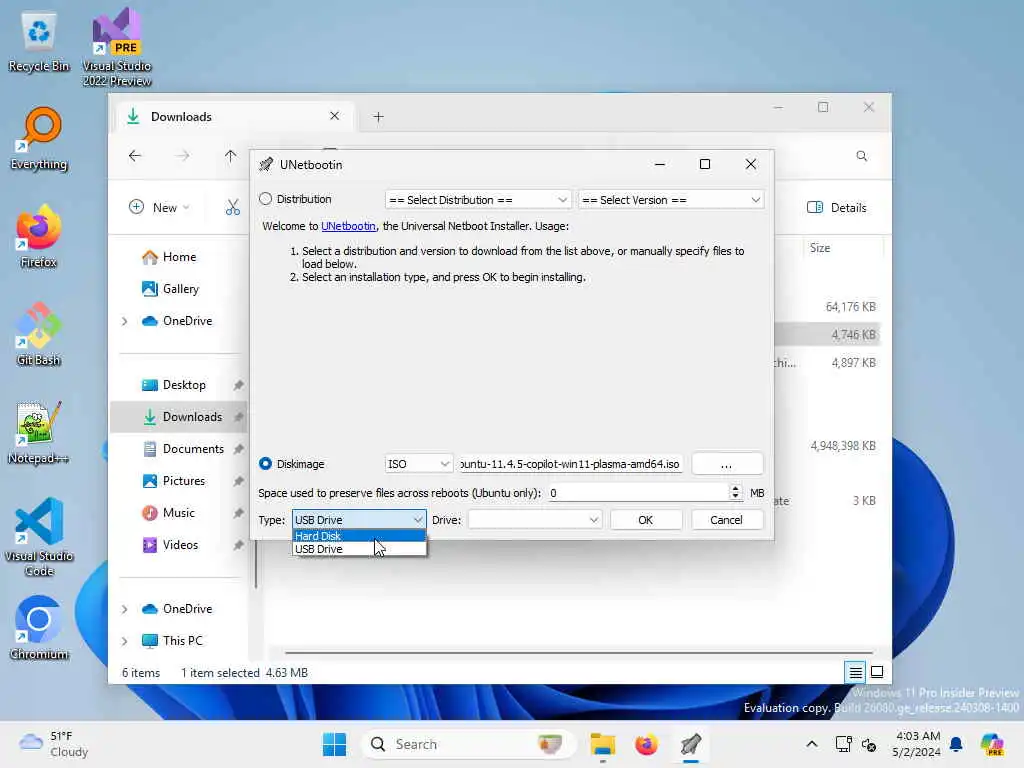Expand This PC tree node
The width and height of the screenshot is (1024, 768).
click(x=124, y=641)
